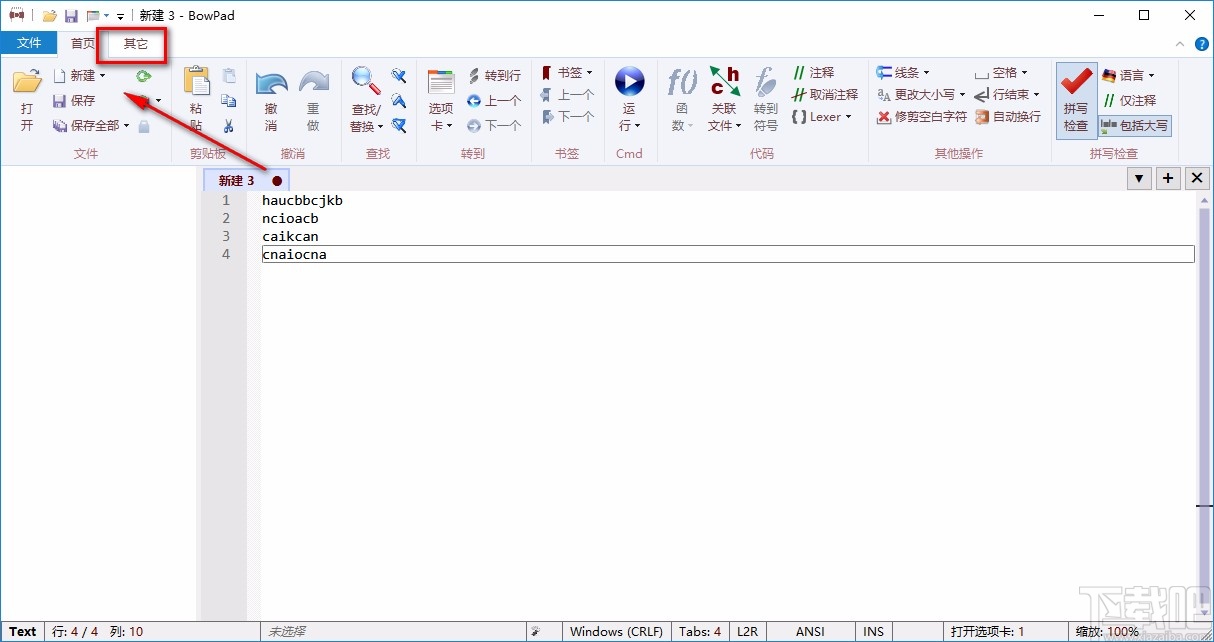This screenshot has height=642, width=1214.
Task: Collapse the ribbon with the caret arrow
Action: pyautogui.click(x=1181, y=44)
